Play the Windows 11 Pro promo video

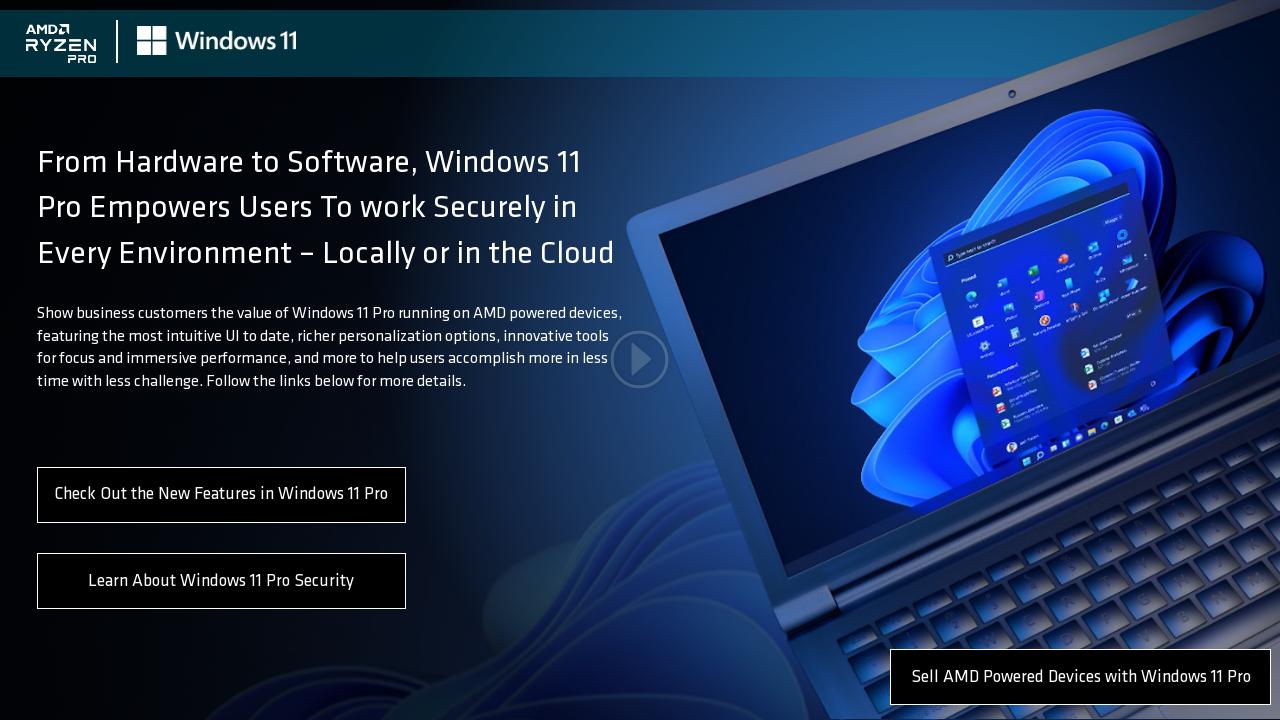(x=640, y=359)
